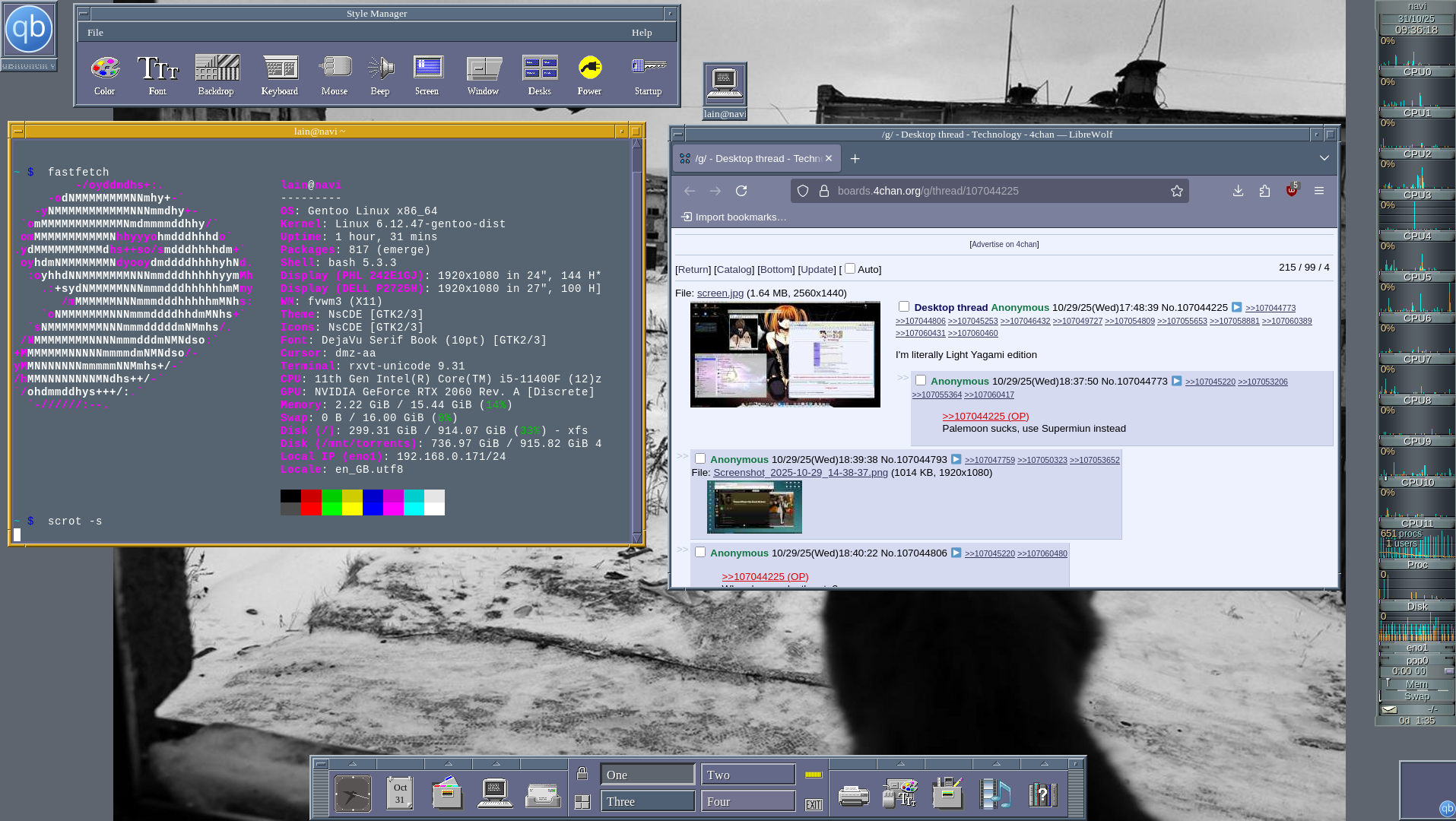The height and width of the screenshot is (821, 1456).
Task: Open post menu arrow for No.107044773
Action: pos(1176,382)
